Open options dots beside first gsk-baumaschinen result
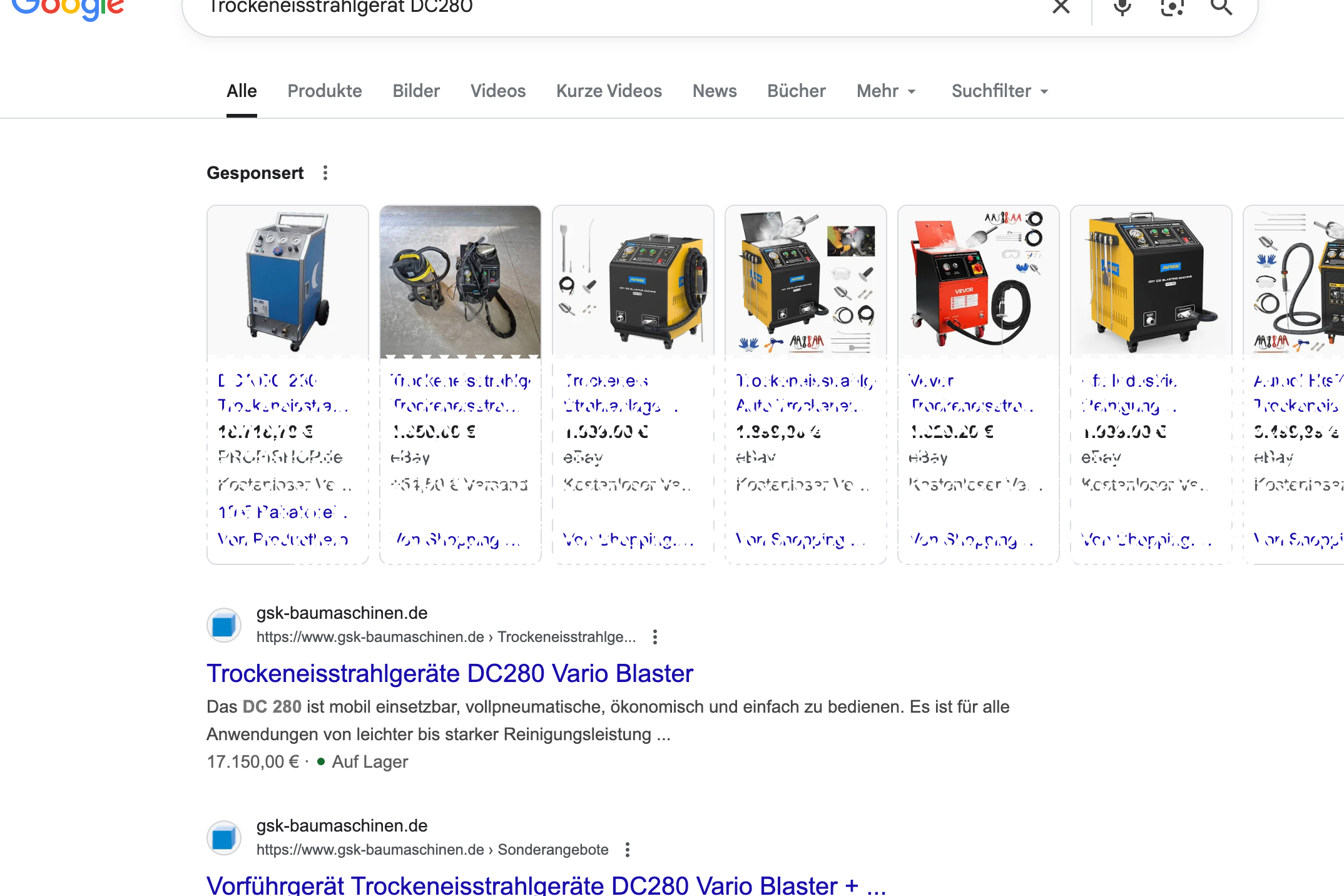The width and height of the screenshot is (1344, 896). 655,637
